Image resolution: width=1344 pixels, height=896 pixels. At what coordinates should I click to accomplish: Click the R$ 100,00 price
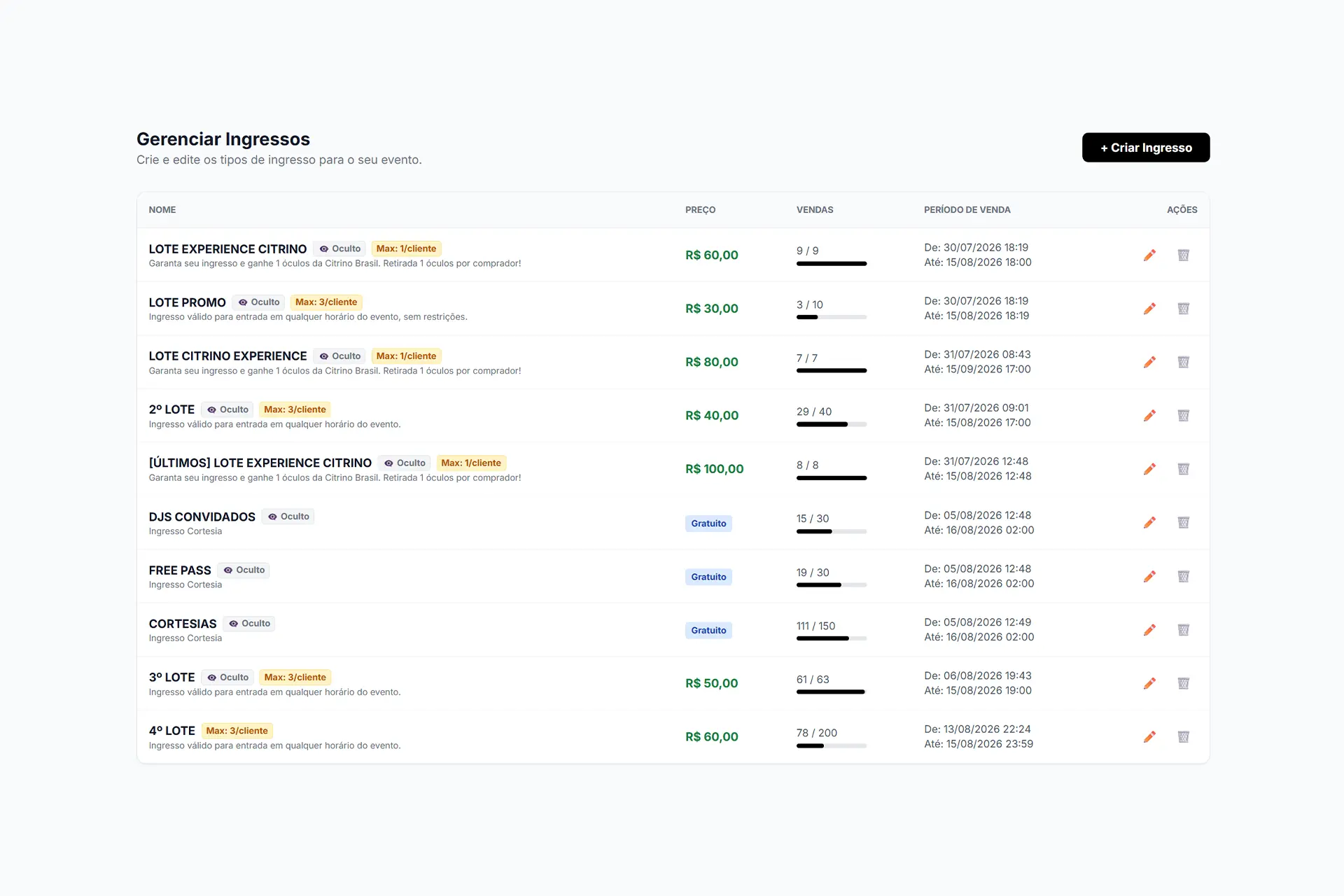coord(714,469)
